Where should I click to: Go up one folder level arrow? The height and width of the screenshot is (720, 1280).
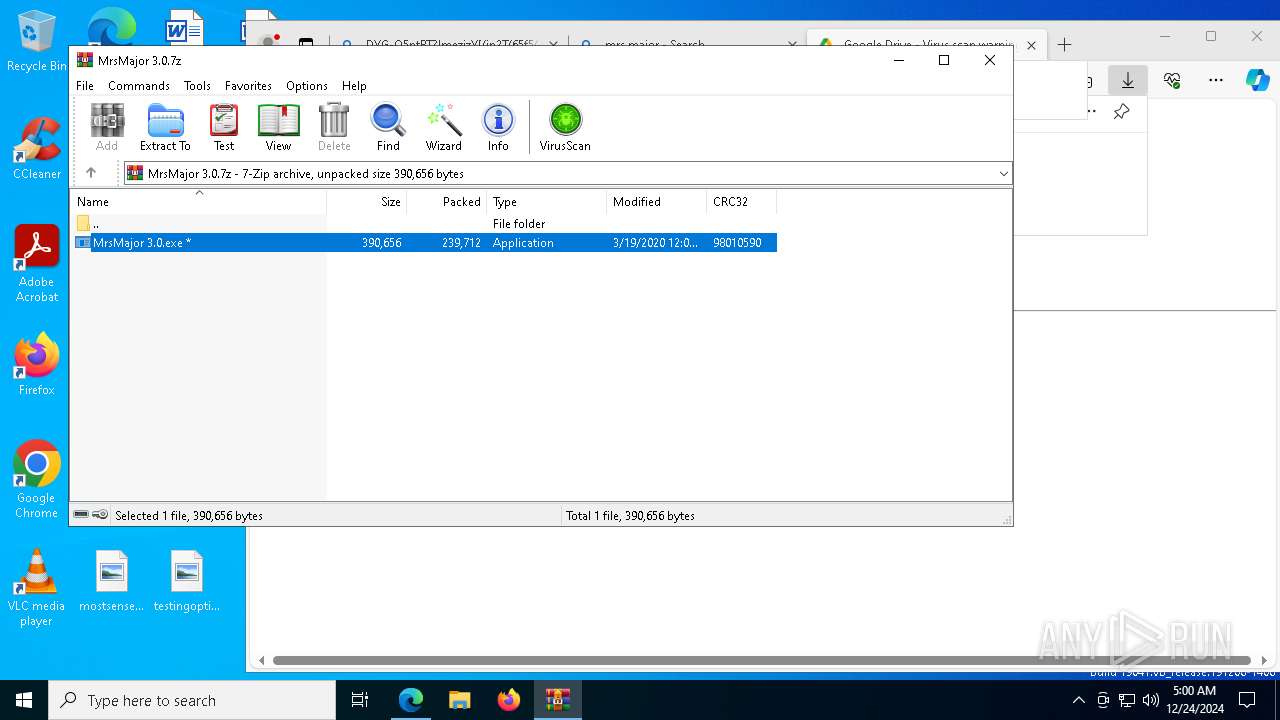(x=91, y=173)
